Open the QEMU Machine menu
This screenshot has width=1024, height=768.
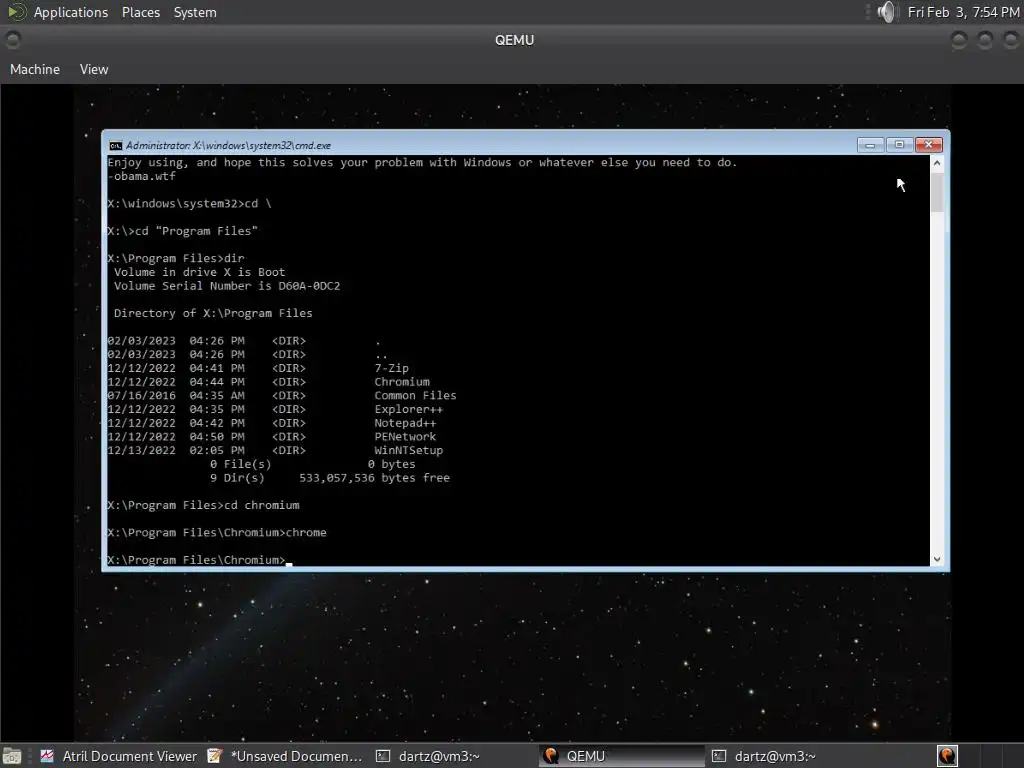tap(35, 69)
